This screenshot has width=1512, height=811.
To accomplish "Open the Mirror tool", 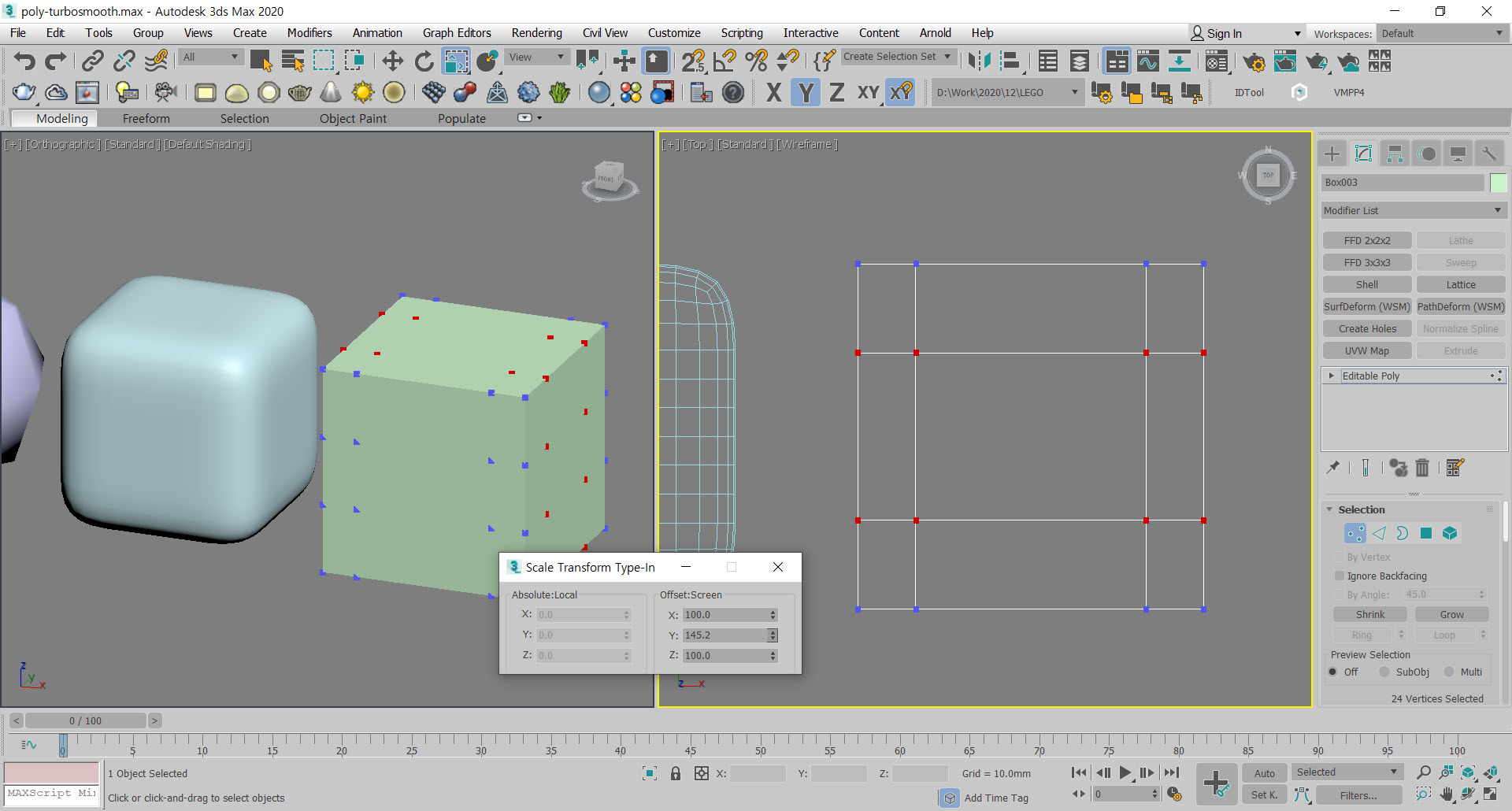I will (x=979, y=61).
